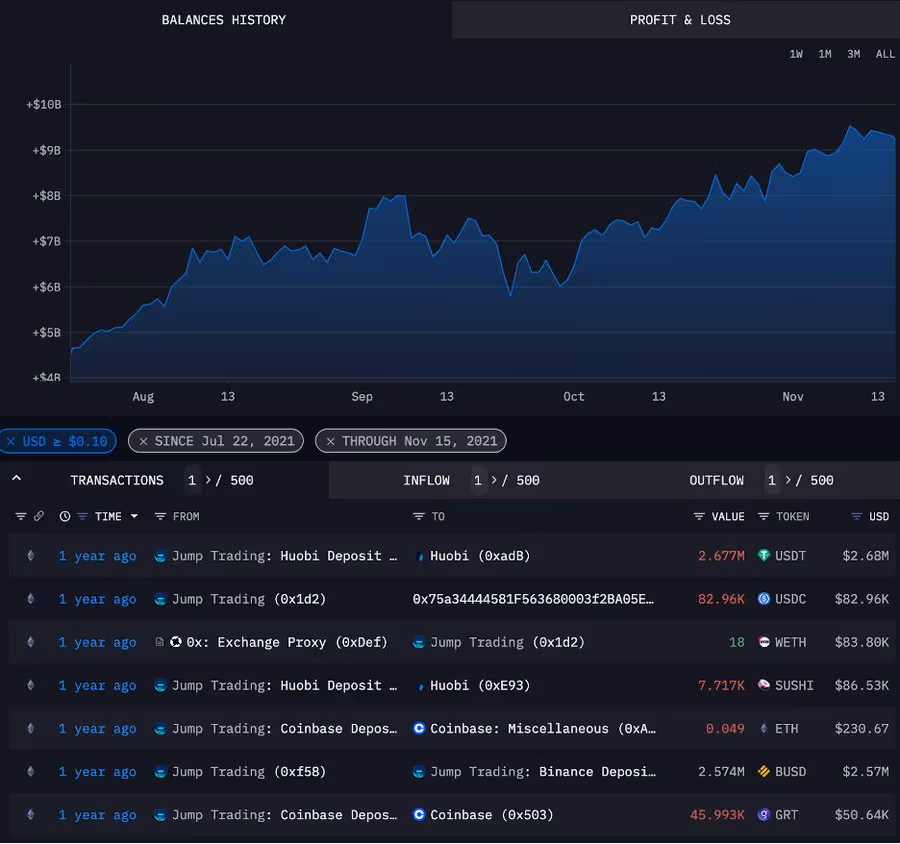The height and width of the screenshot is (844, 900).
Task: Click the Coinbase logo in 0x503 row
Action: pos(420,814)
